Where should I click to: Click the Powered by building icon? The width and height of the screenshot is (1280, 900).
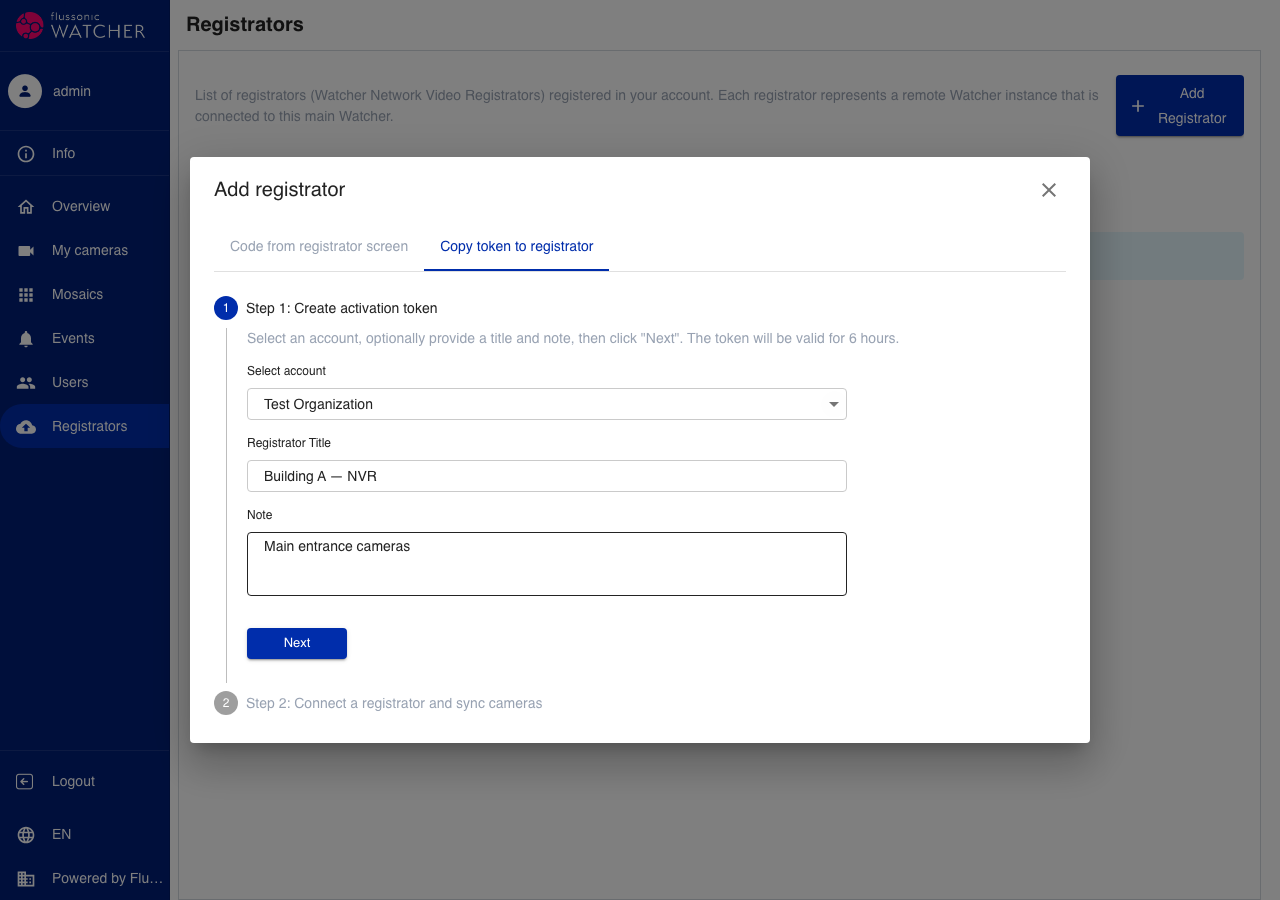(x=26, y=879)
